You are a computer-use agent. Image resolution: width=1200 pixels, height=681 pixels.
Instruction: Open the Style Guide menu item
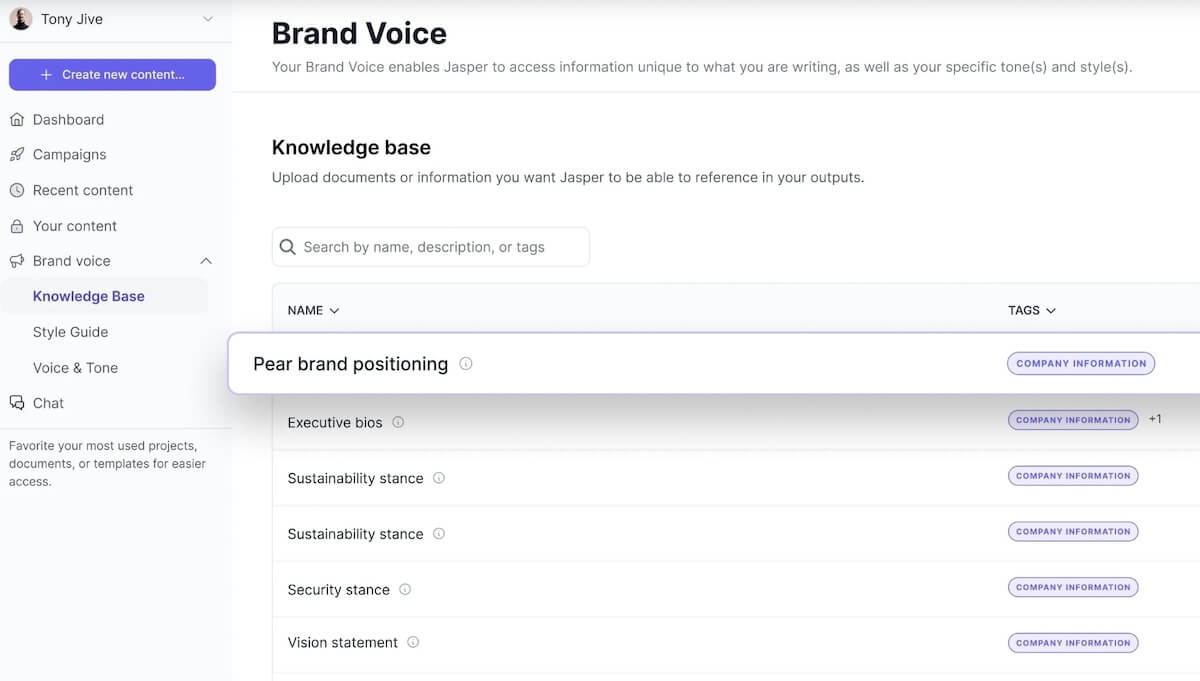(x=70, y=332)
